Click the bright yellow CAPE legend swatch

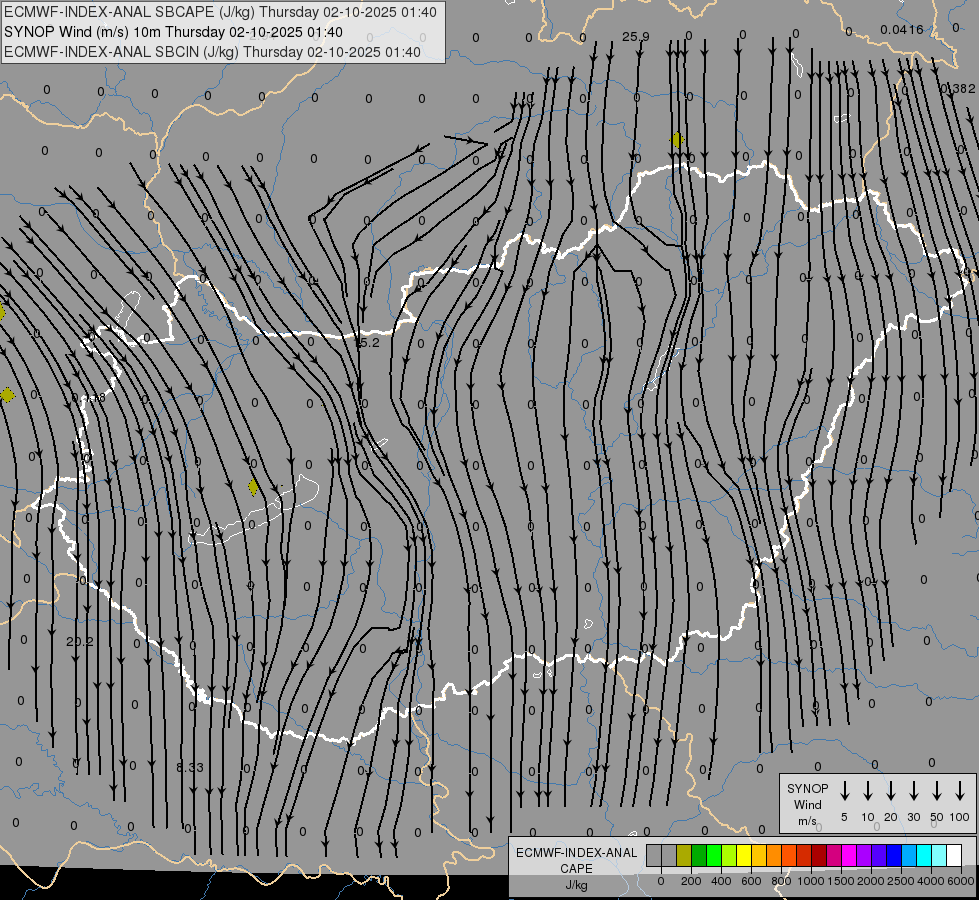pyautogui.click(x=744, y=855)
